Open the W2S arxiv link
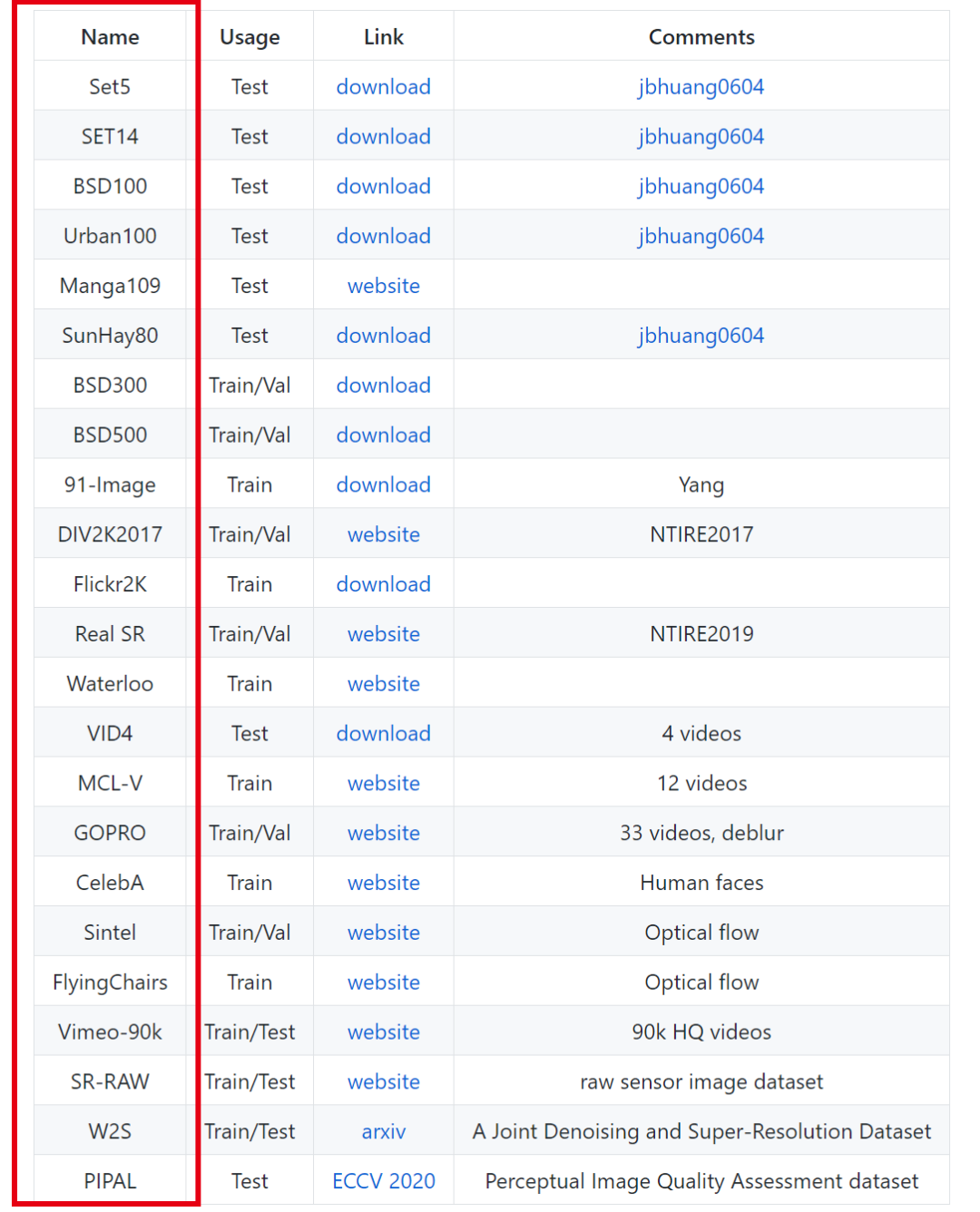 point(383,1132)
